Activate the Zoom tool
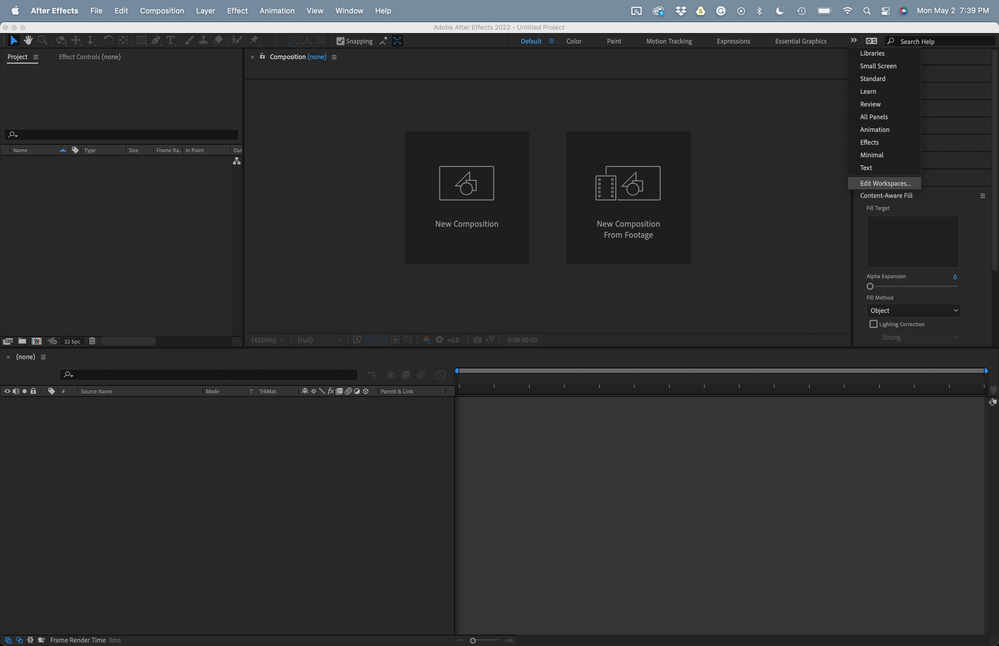The height and width of the screenshot is (646, 999). pos(40,40)
